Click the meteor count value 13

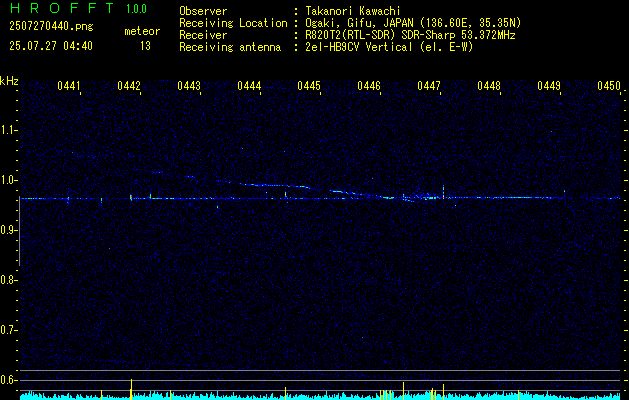point(145,46)
